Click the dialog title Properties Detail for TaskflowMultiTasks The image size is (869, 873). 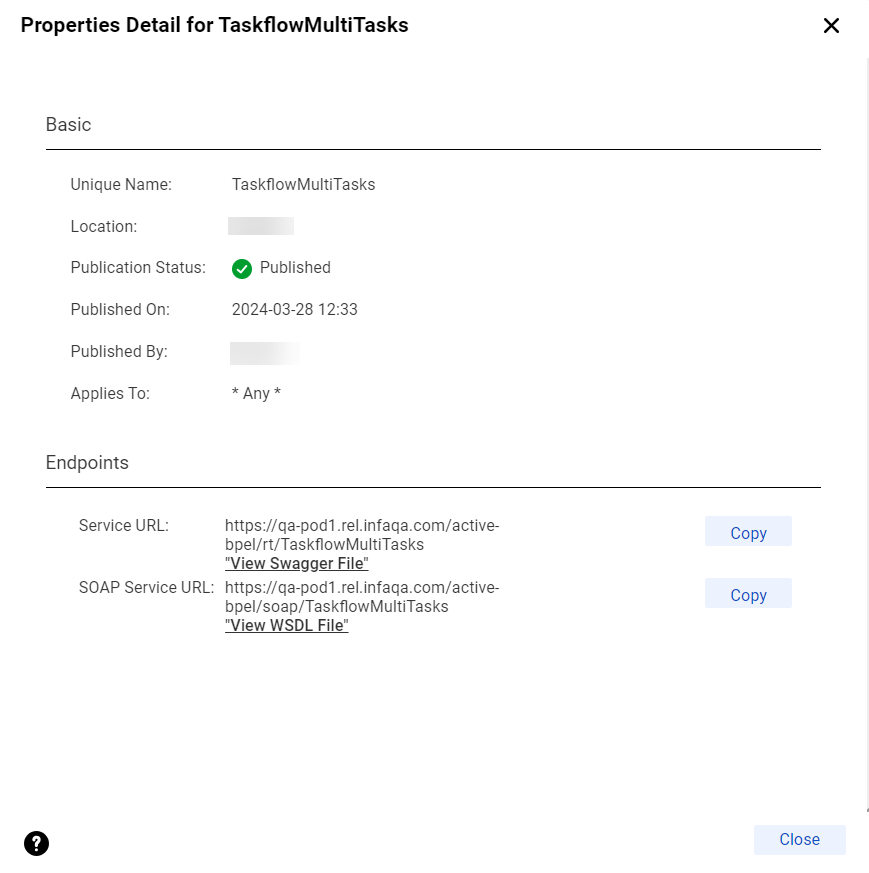point(214,26)
